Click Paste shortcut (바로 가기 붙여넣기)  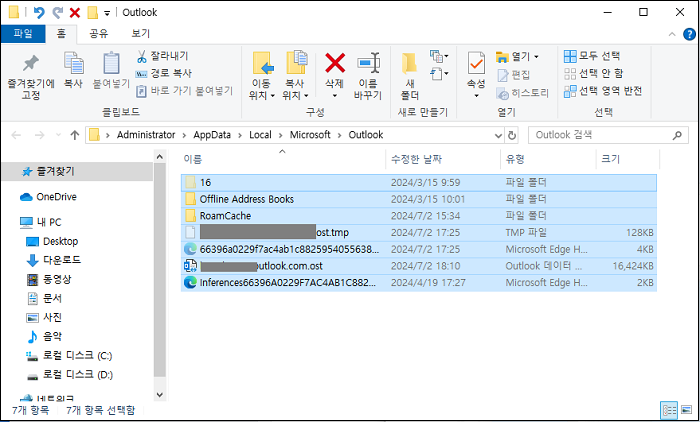[184, 91]
